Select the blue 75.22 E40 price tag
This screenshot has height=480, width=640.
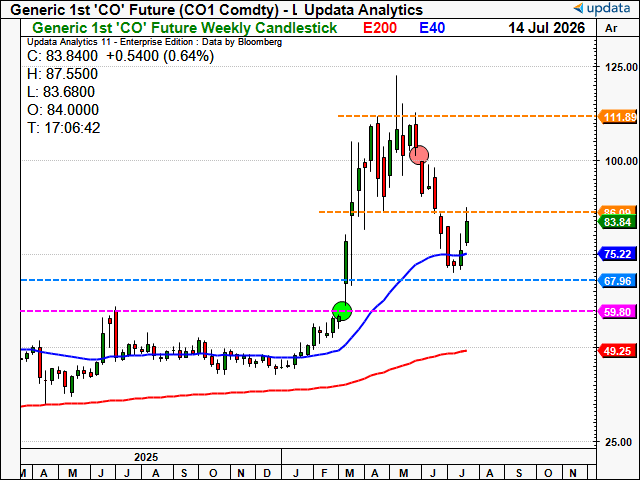[x=617, y=254]
